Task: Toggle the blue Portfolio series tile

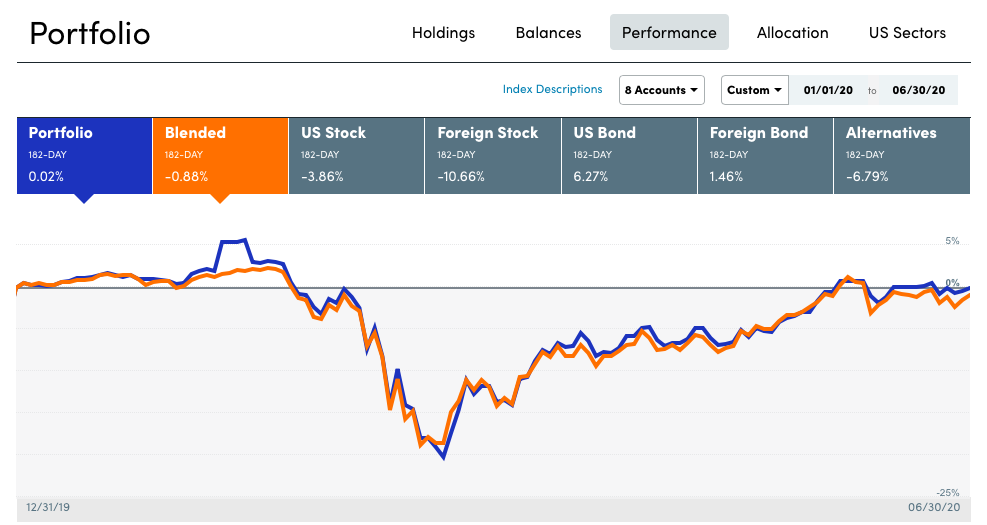Action: pos(84,155)
